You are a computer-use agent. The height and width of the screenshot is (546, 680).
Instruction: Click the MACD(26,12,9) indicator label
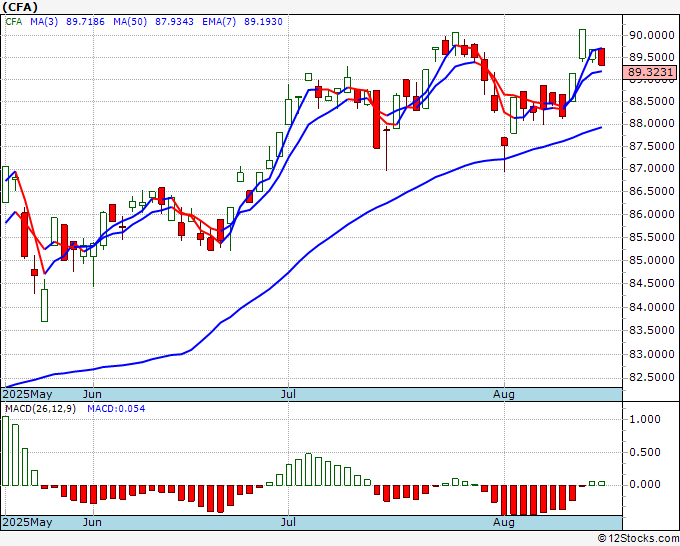tap(40, 409)
